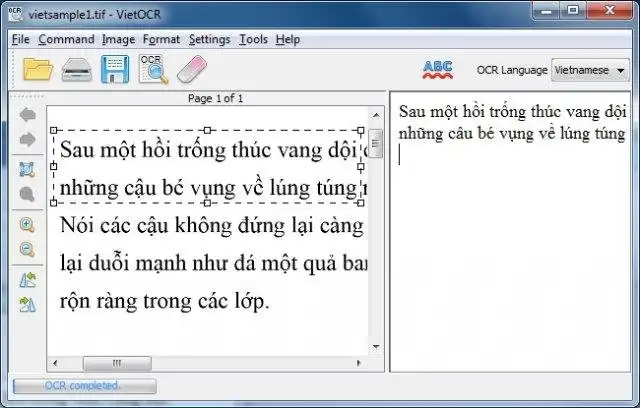The width and height of the screenshot is (640, 408).
Task: Toggle ABC spell check icon
Action: point(438,70)
